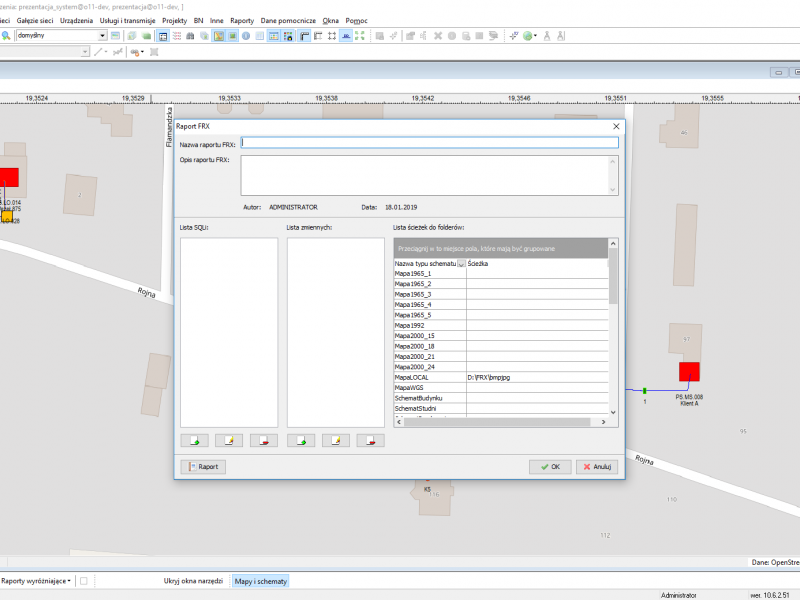Open the 'BN' menu
This screenshot has height=600, width=800.
coord(198,21)
